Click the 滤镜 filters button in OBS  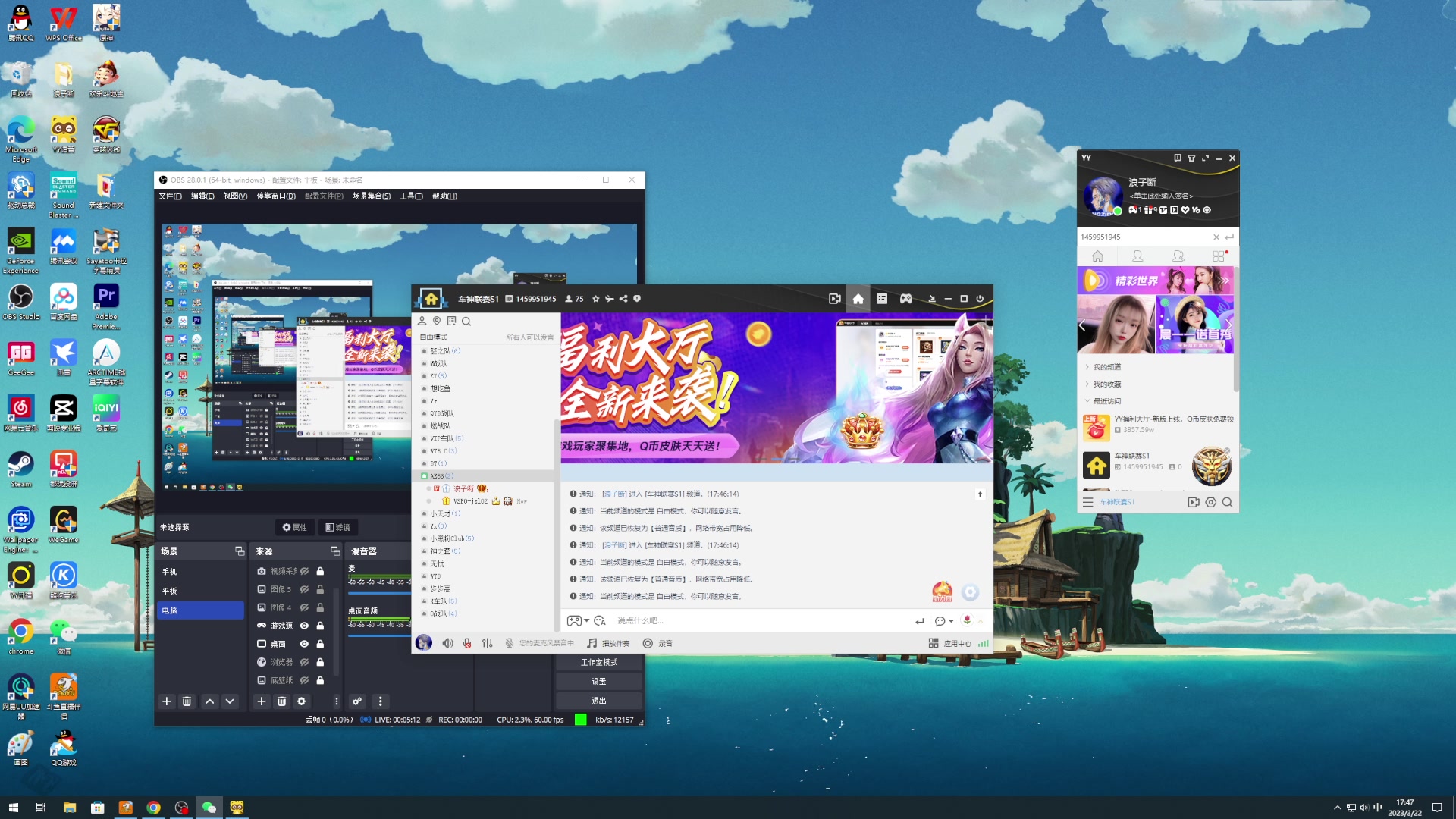point(337,527)
